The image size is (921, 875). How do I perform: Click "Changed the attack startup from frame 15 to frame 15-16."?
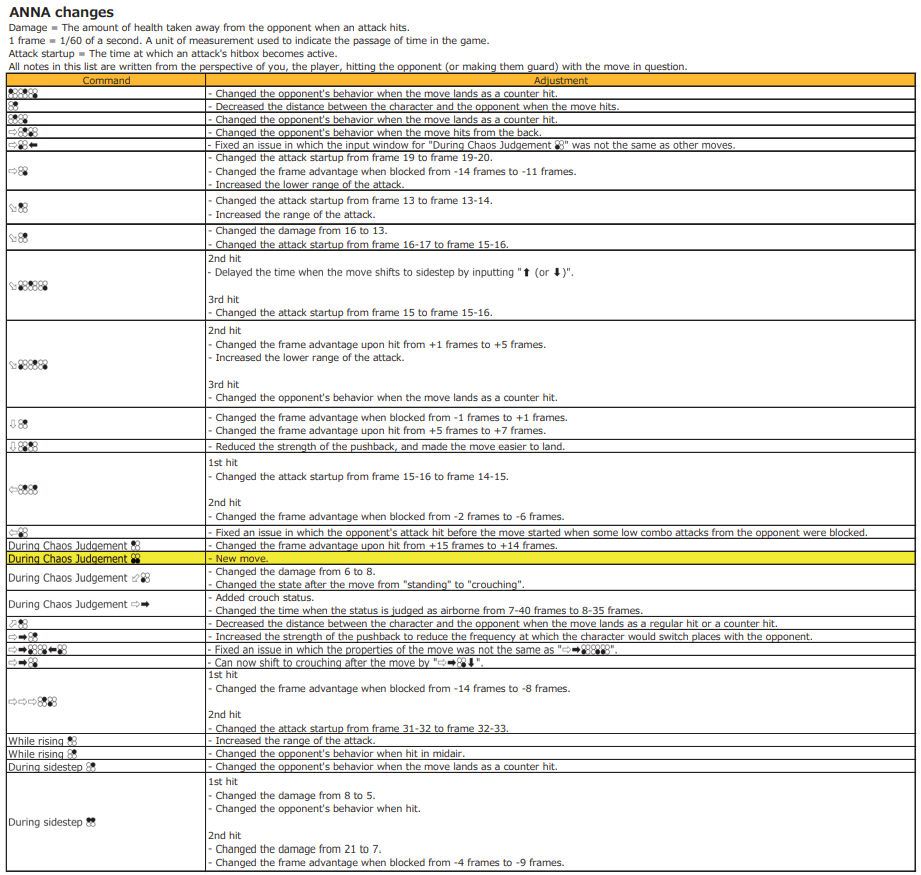tap(351, 312)
